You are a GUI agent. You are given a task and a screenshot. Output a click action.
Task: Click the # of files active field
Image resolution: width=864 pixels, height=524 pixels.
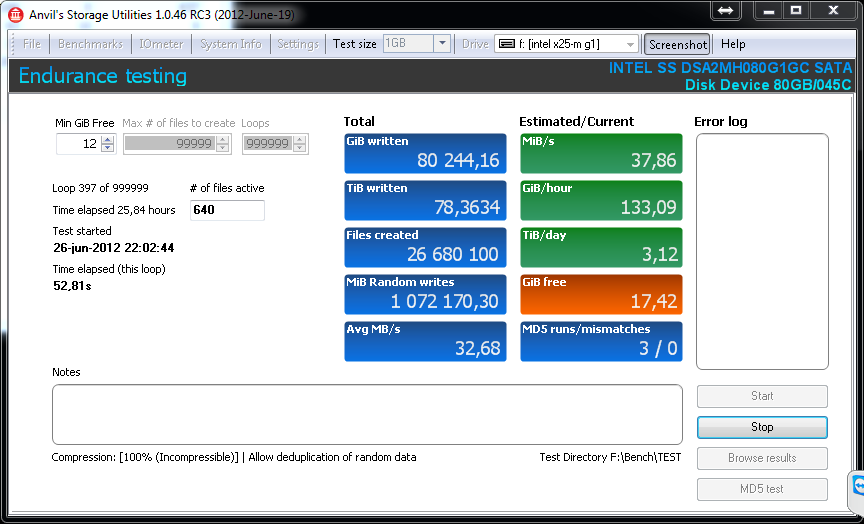(227, 210)
